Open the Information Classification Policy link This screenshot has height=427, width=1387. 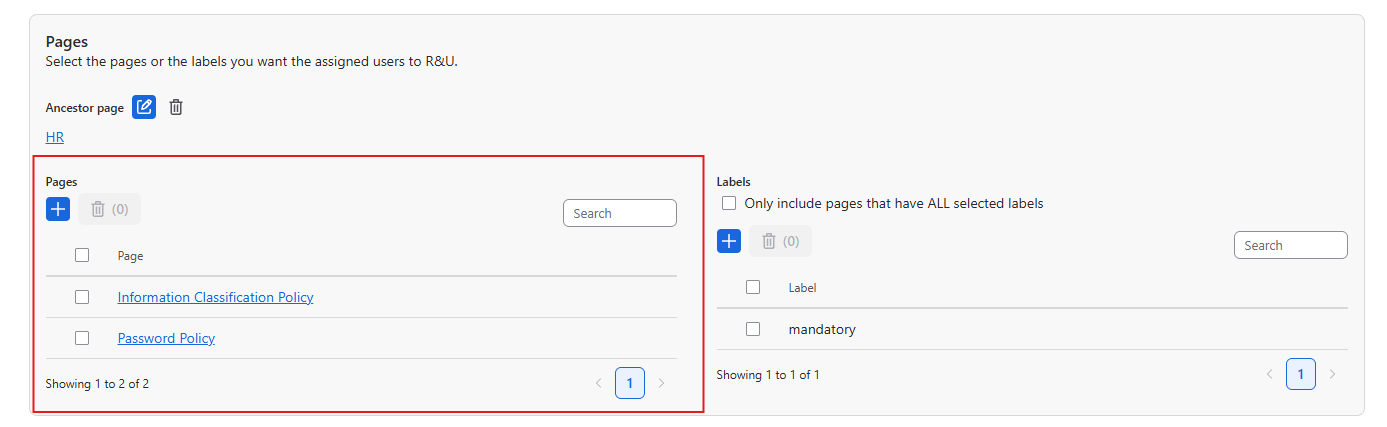click(215, 297)
